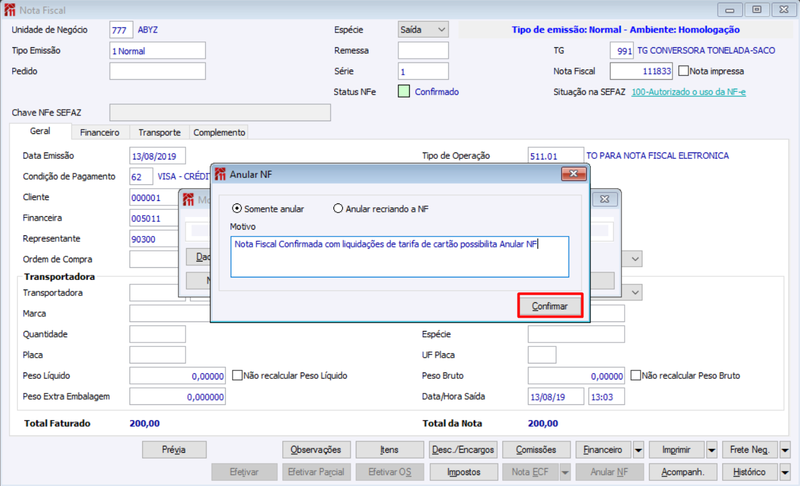Screen dimensions: 800x486
Task: Click the Anular NF bottom button
Action: [x=610, y=472]
